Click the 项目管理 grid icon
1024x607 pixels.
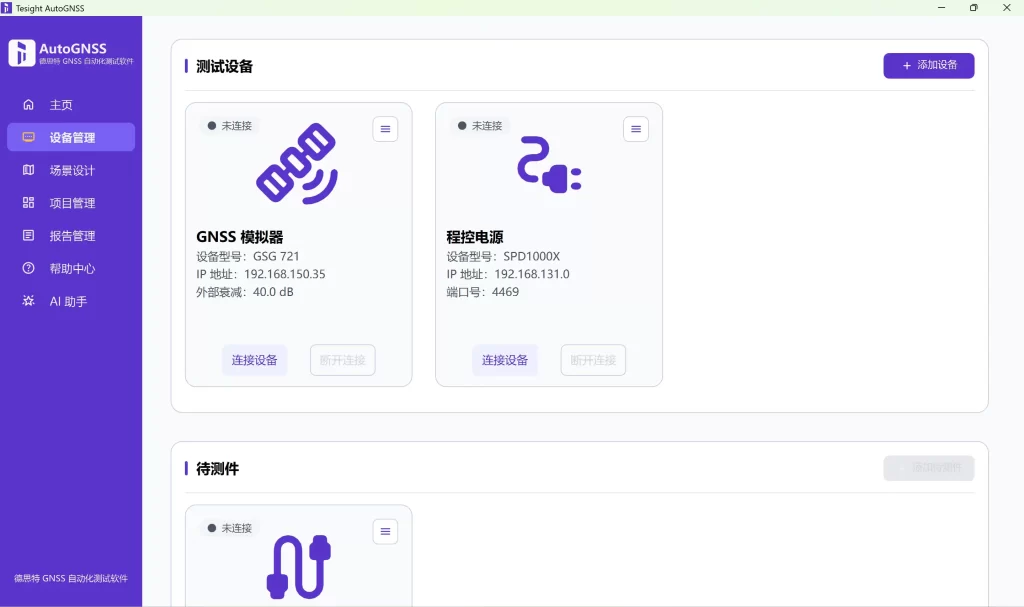pyautogui.click(x=28, y=203)
